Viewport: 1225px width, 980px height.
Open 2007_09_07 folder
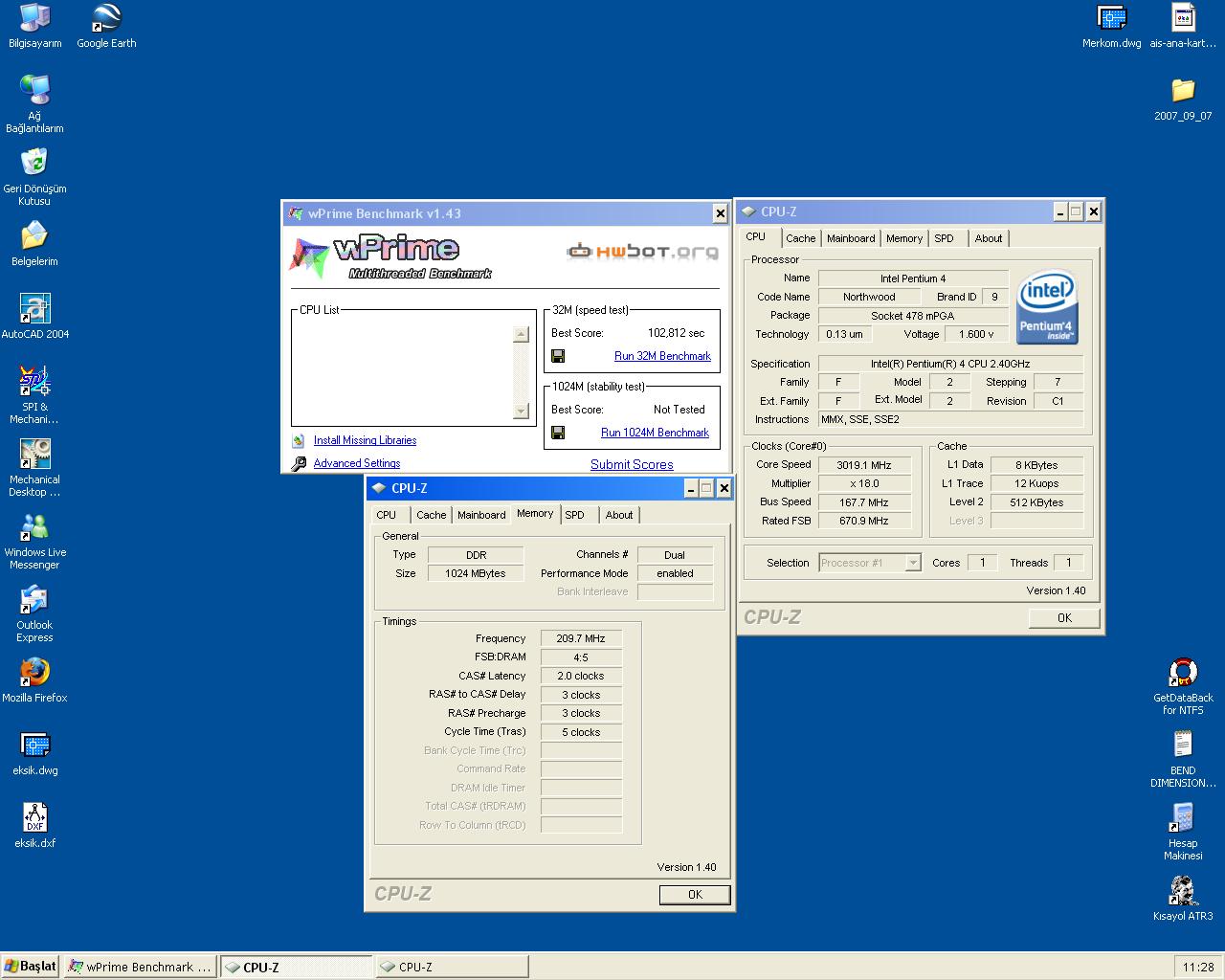[1183, 99]
